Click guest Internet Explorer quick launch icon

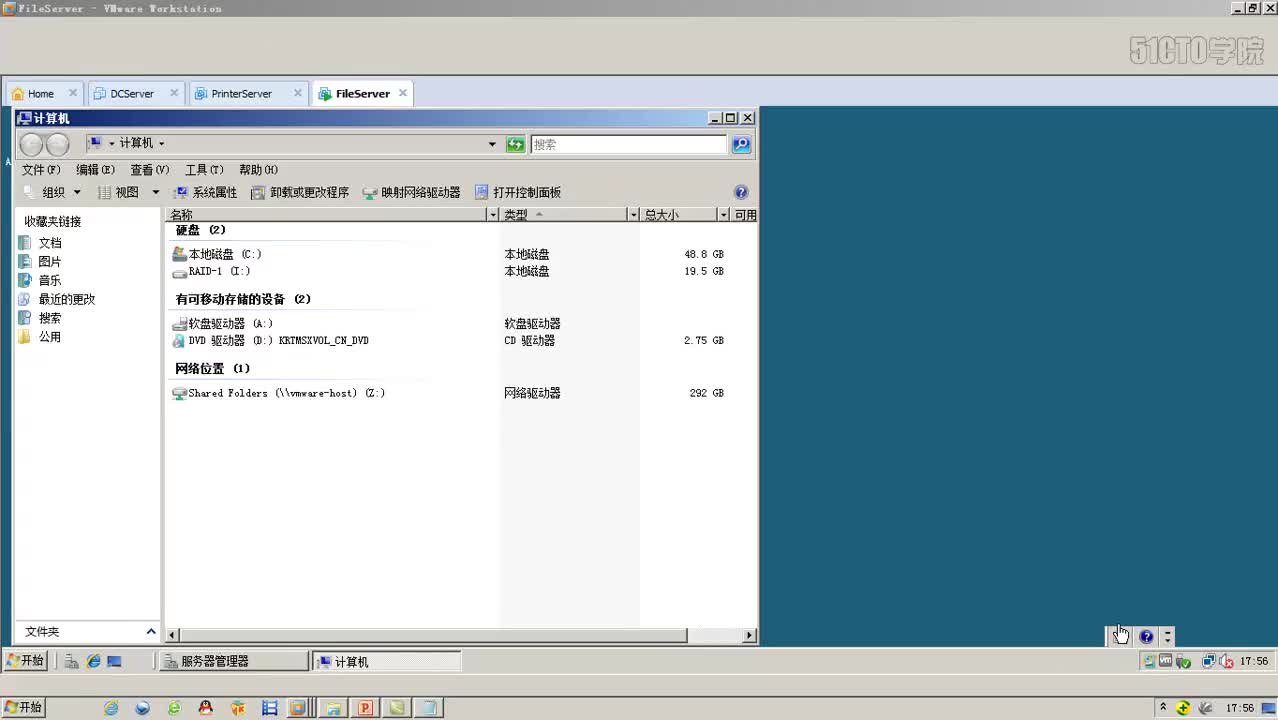[x=93, y=661]
